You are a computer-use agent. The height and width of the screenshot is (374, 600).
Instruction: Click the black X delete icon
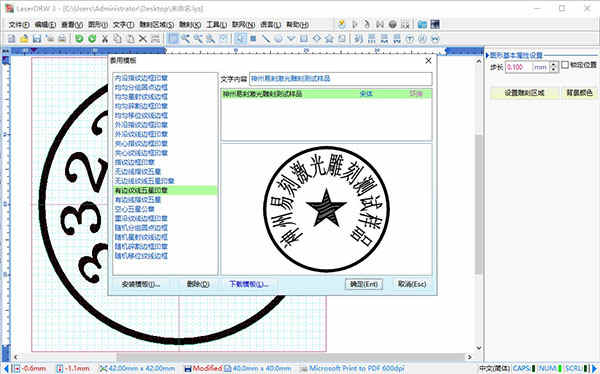[x=143, y=39]
